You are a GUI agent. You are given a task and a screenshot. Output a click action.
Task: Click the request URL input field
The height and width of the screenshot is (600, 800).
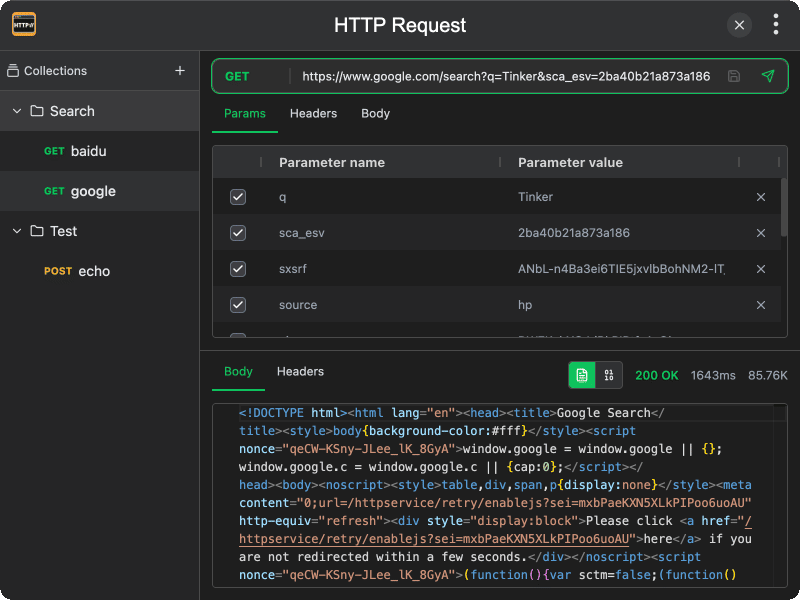505,76
